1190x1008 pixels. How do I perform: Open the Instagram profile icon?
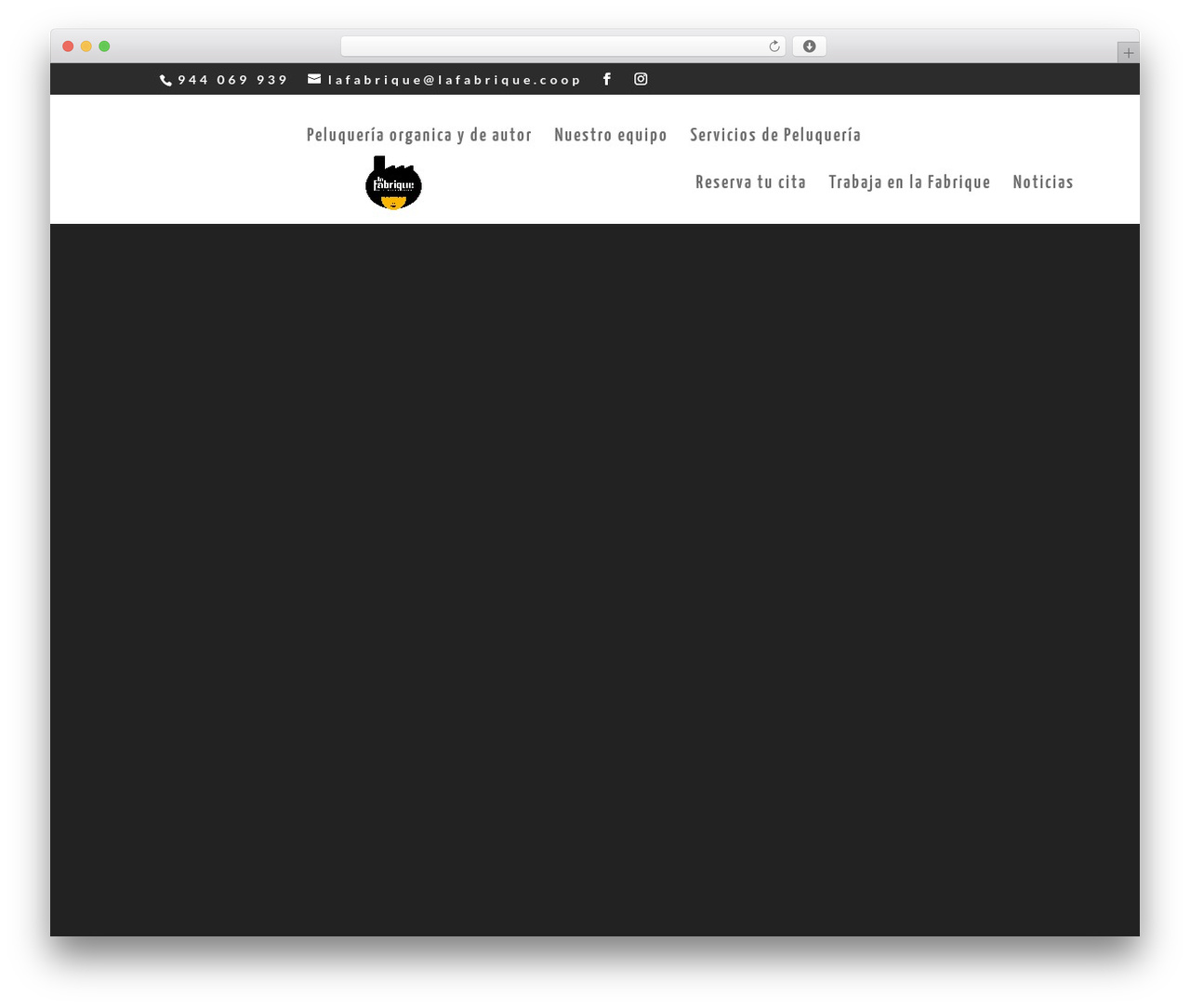pos(641,79)
